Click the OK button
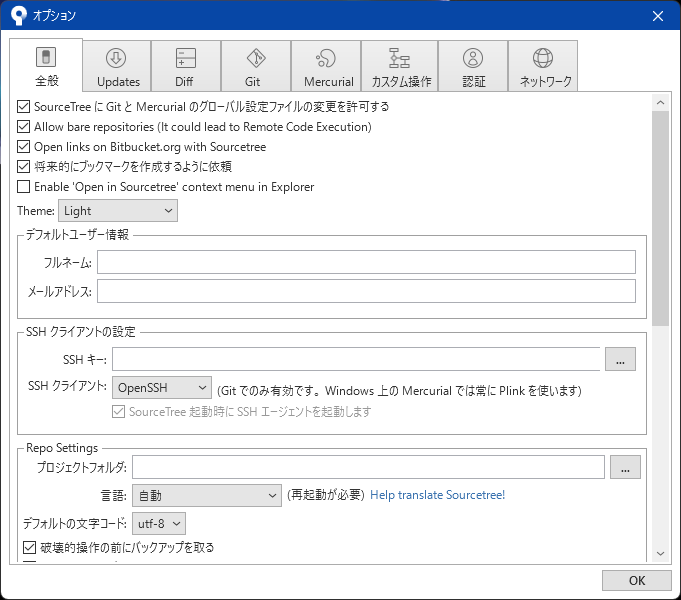Image resolution: width=681 pixels, height=600 pixels. click(637, 580)
